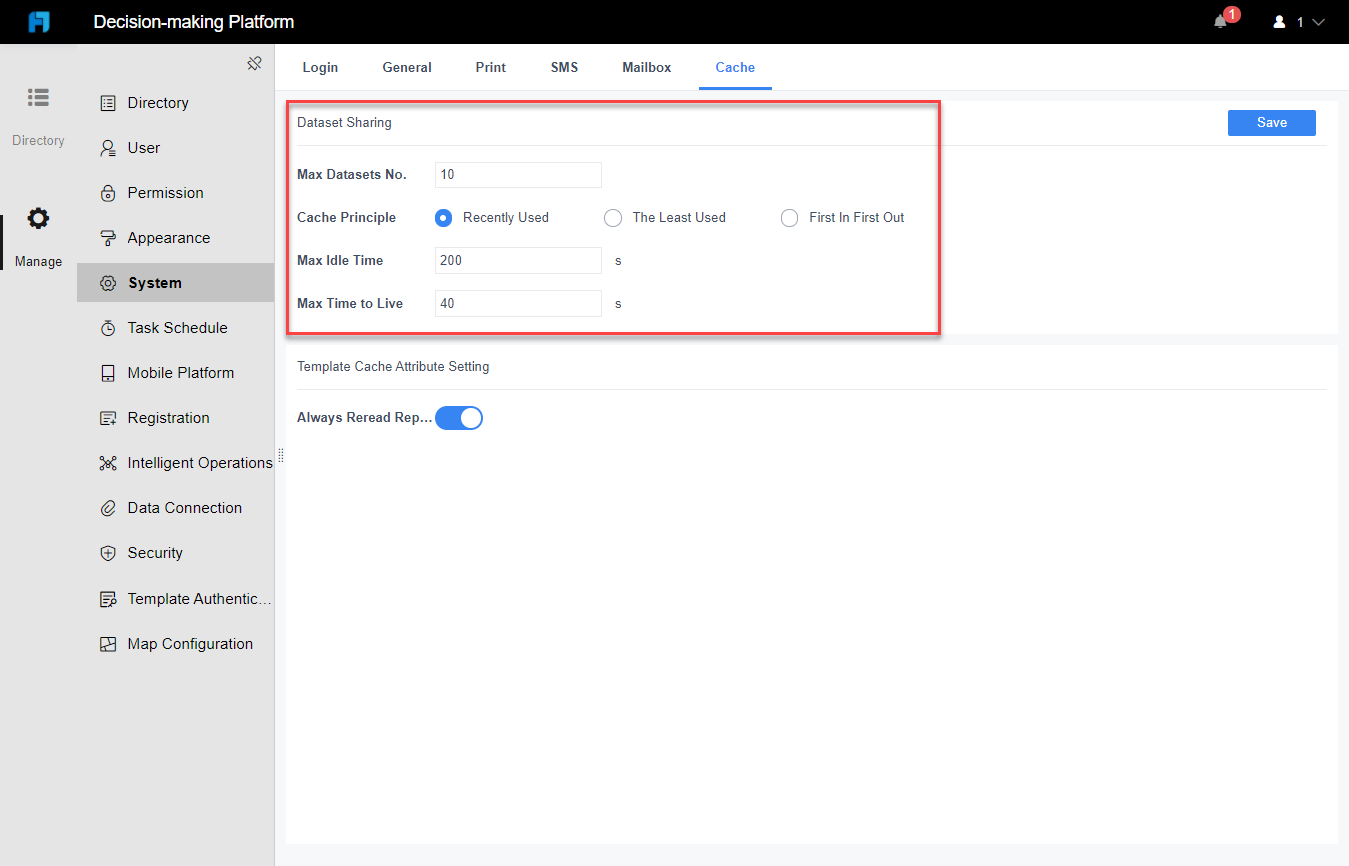Image resolution: width=1349 pixels, height=866 pixels.
Task: Open Intelligent Operations settings
Action: pyautogui.click(x=108, y=462)
